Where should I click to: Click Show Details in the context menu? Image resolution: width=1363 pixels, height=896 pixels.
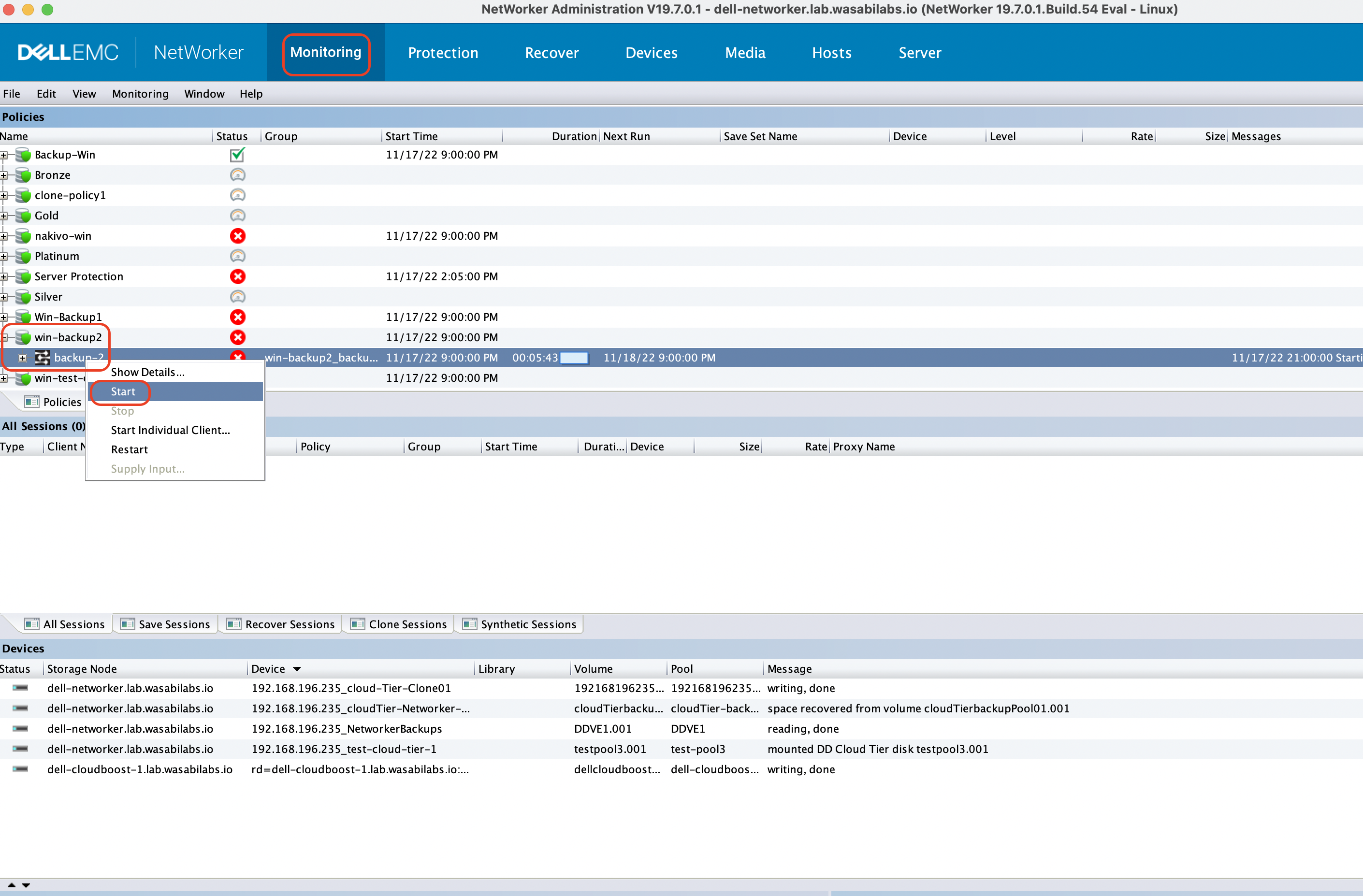(x=148, y=371)
